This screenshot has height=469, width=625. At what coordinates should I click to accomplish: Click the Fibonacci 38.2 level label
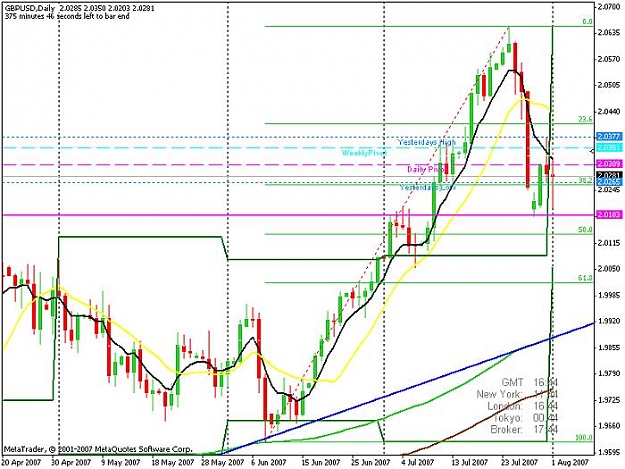pos(586,181)
